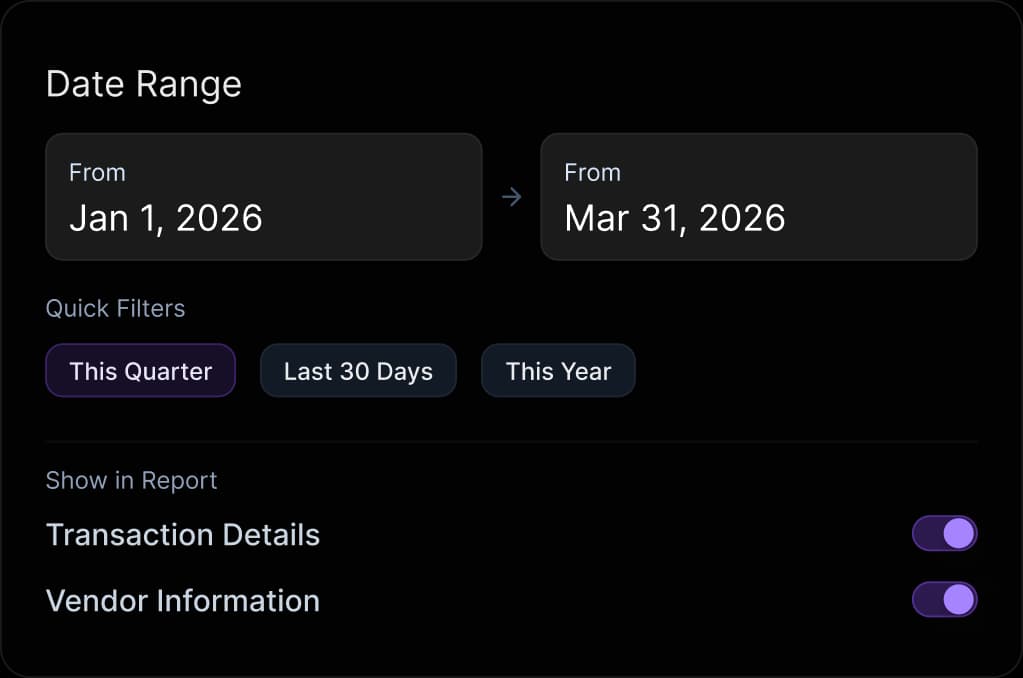Click the Quick Filters label
Viewport: 1023px width, 678px height.
(x=115, y=308)
